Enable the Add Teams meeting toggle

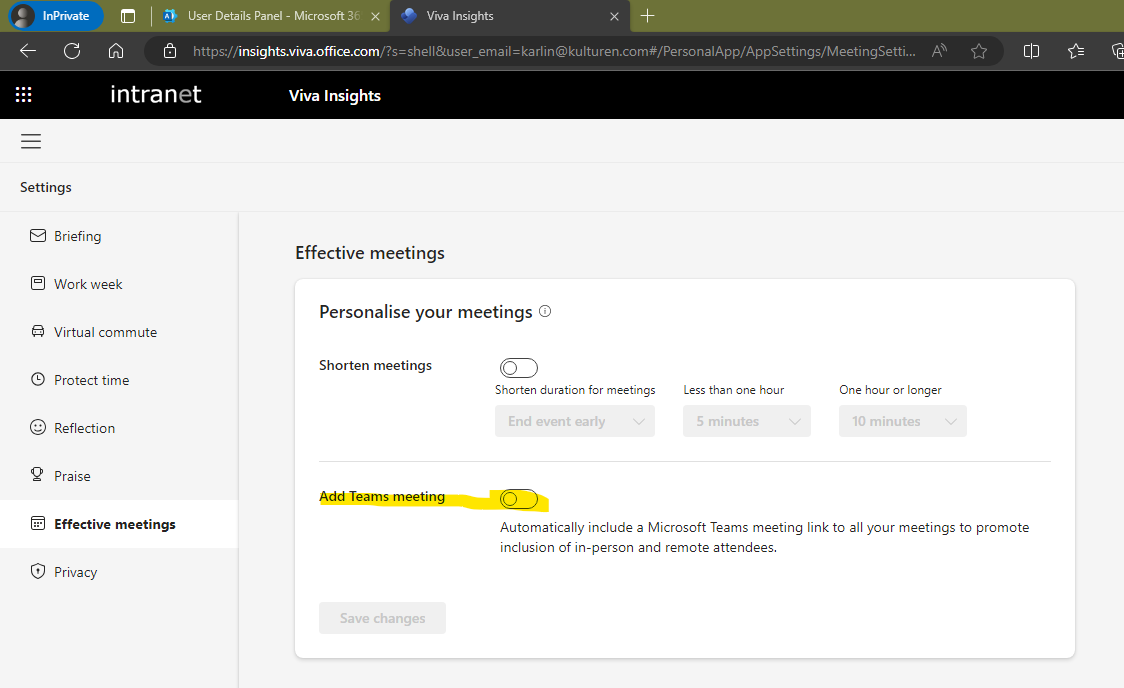click(x=519, y=499)
